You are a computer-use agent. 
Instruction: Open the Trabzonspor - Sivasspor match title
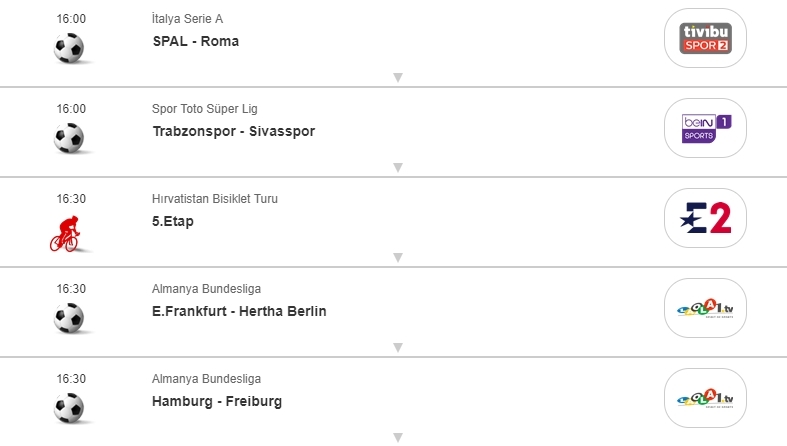coord(234,131)
